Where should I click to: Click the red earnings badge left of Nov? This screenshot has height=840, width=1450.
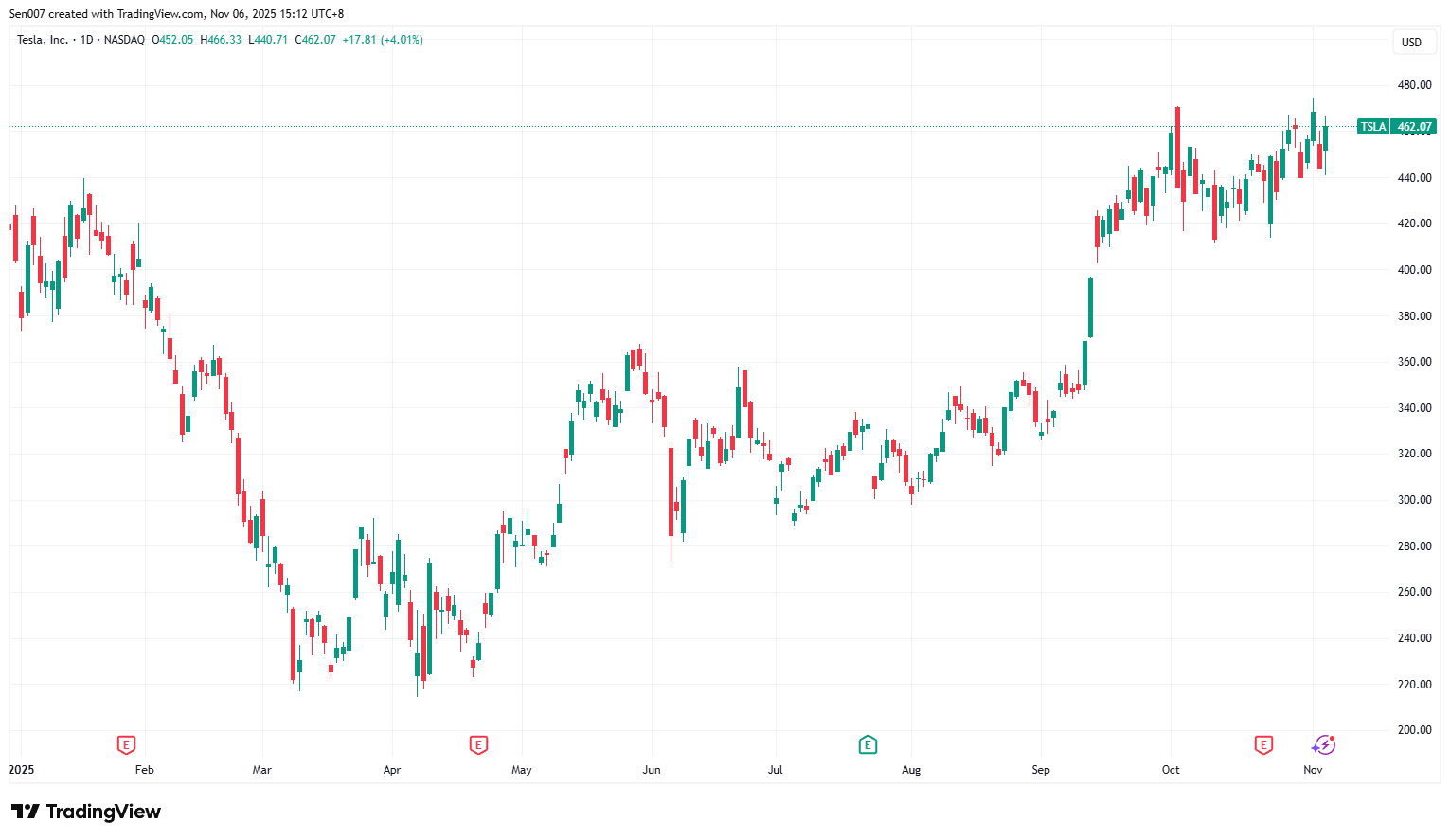tap(1262, 745)
